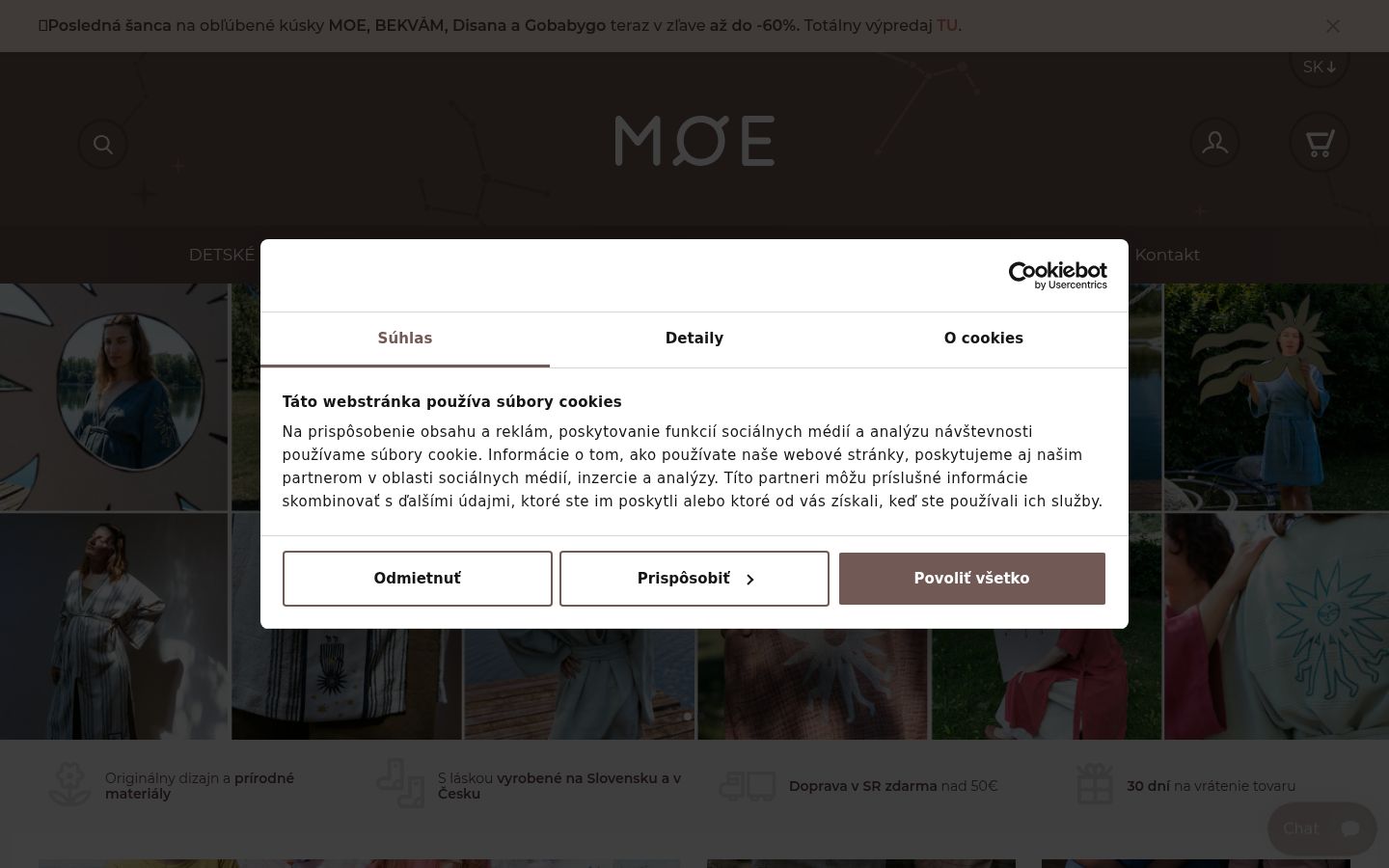Click the Cookiebot by Usercentrics logo
This screenshot has height=868, width=1389.
click(x=1057, y=275)
